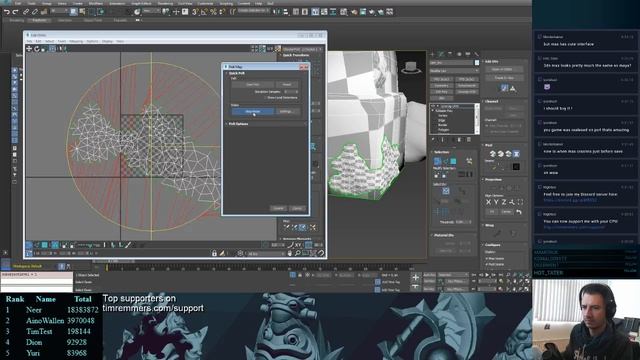Open Display menu in Edit UVWs
This screenshot has width=640, height=360.
[107, 41]
